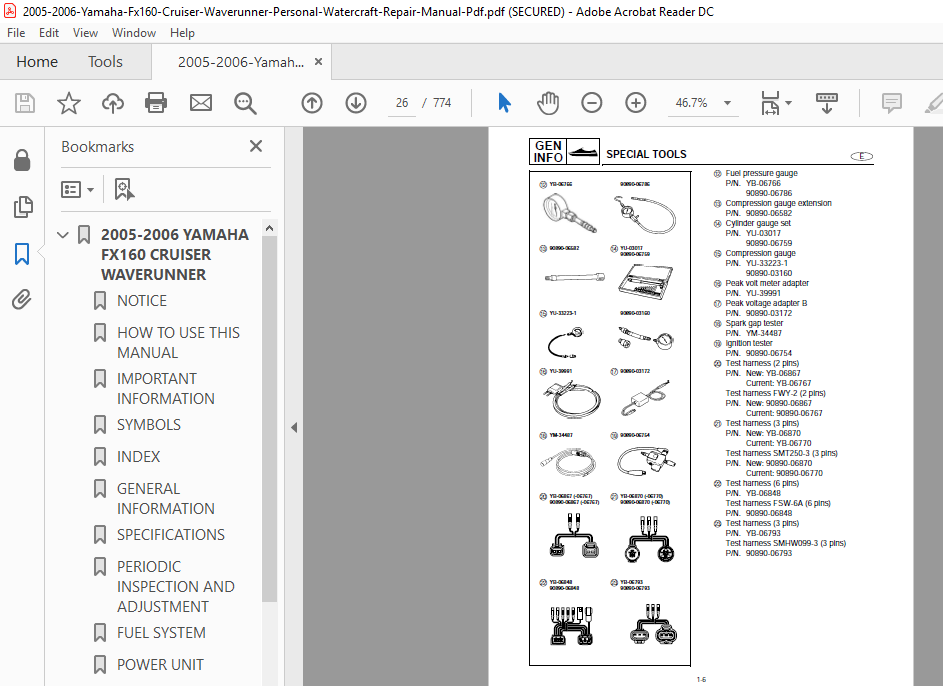Viewport: 943px width, 686px height.
Task: Collapse the navigation pane with the left arrow
Action: coord(293,427)
